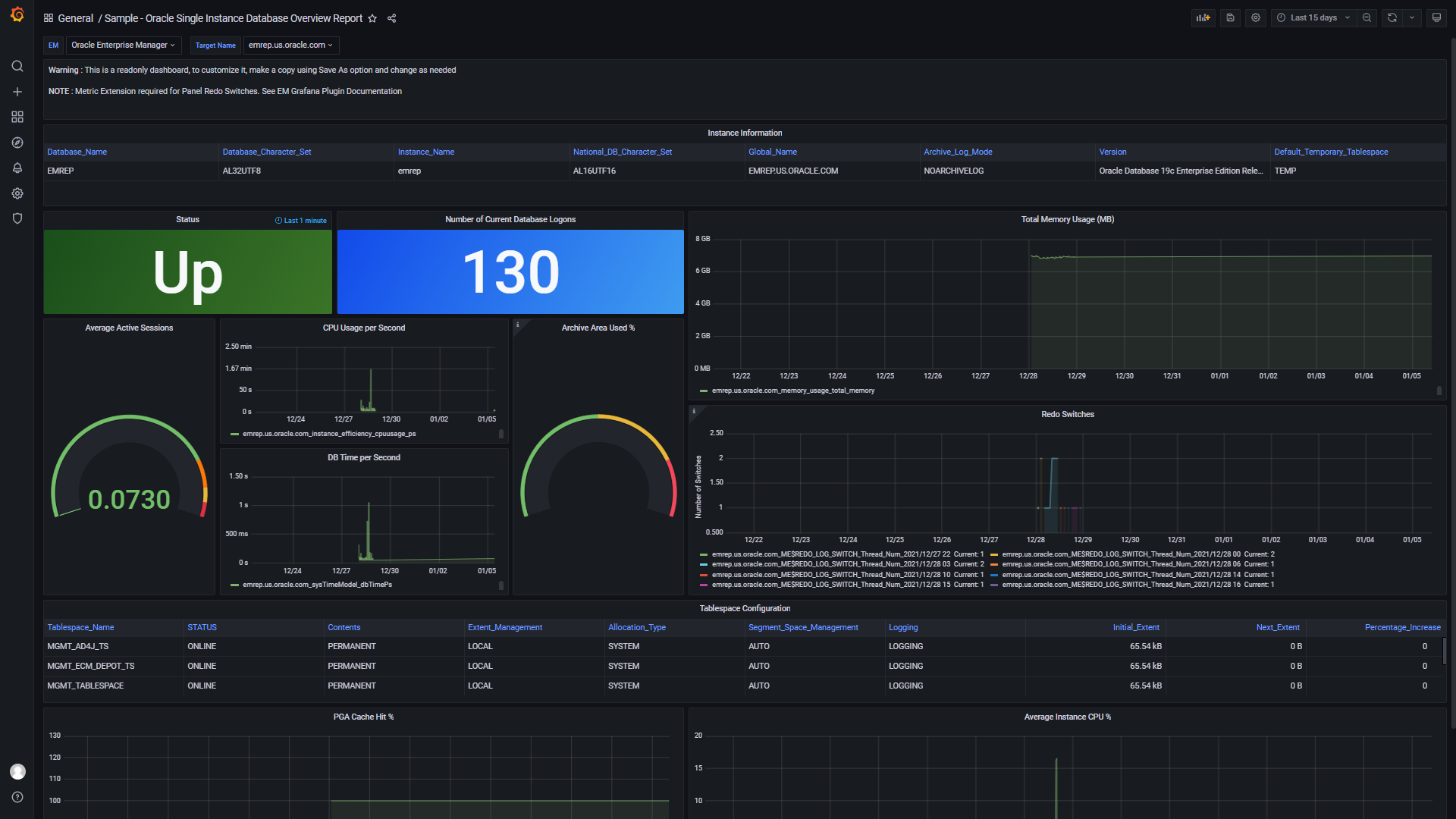Click the Redo Switches panel title
This screenshot has height=819, width=1456.
[1067, 414]
